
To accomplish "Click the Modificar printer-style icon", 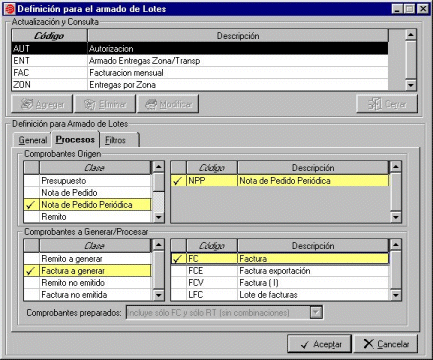I will 151,104.
